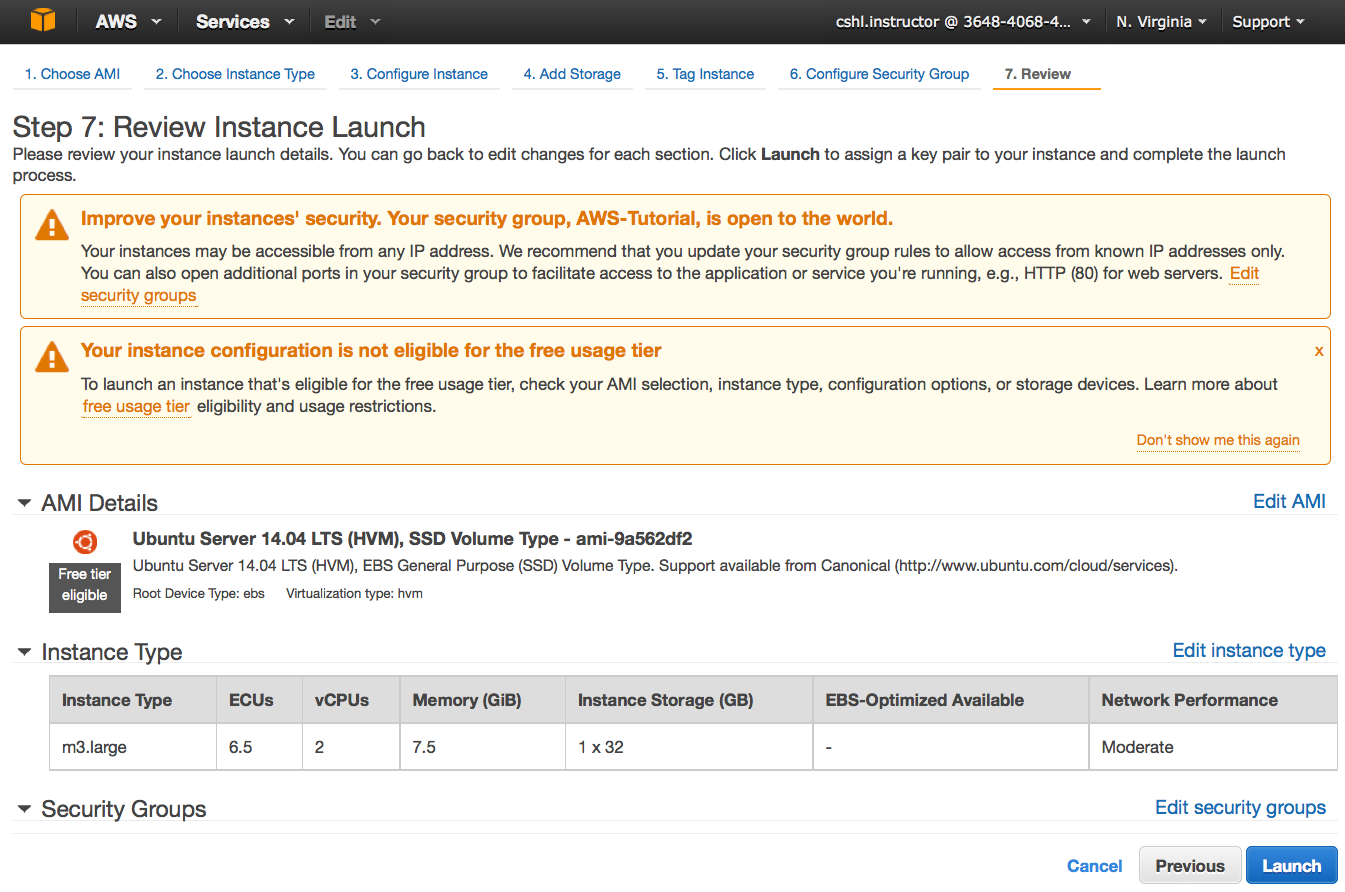Image resolution: width=1345 pixels, height=892 pixels.
Task: Click the 6.5 ECUs value cell
Action: (x=259, y=747)
